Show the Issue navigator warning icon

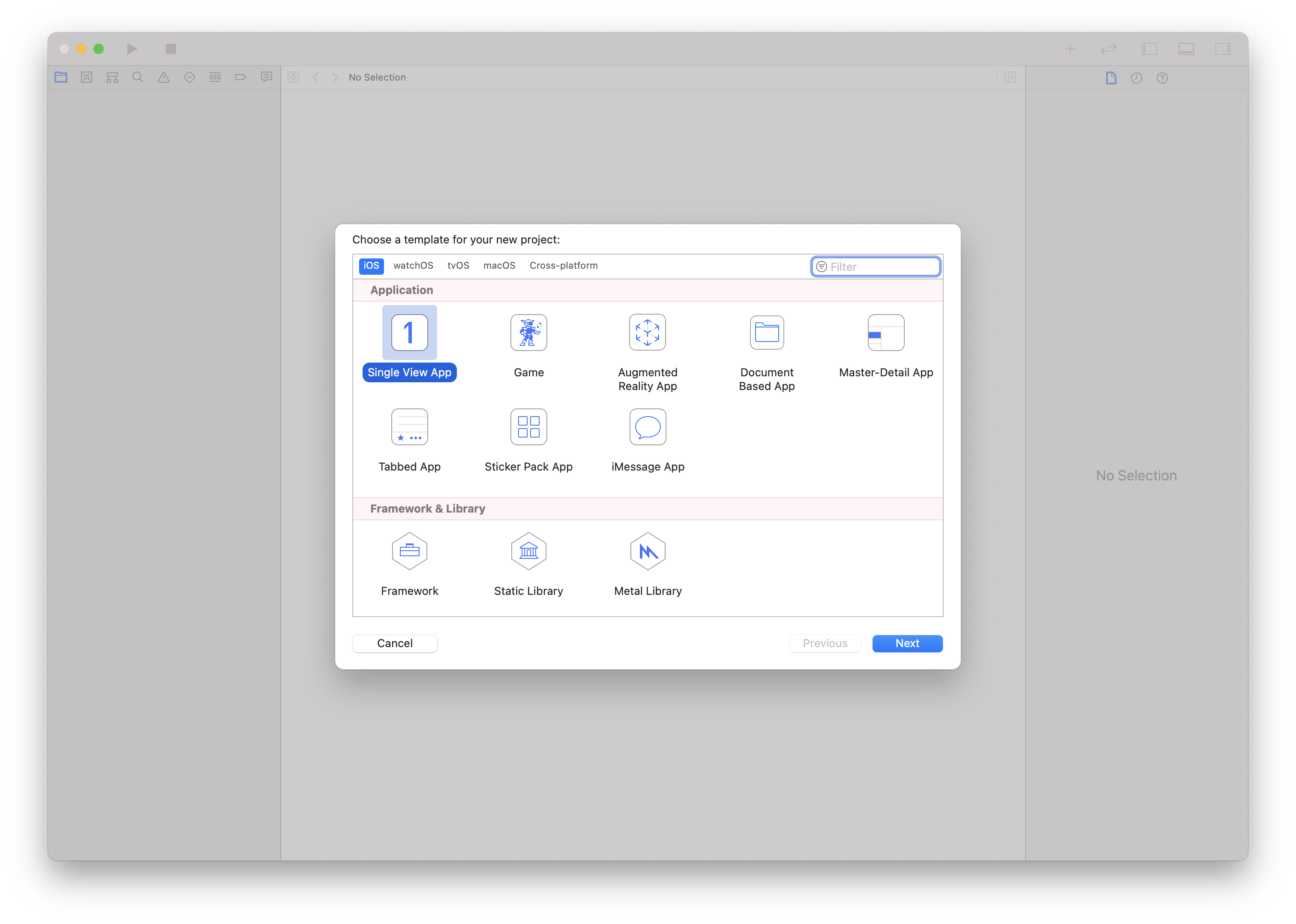click(164, 78)
